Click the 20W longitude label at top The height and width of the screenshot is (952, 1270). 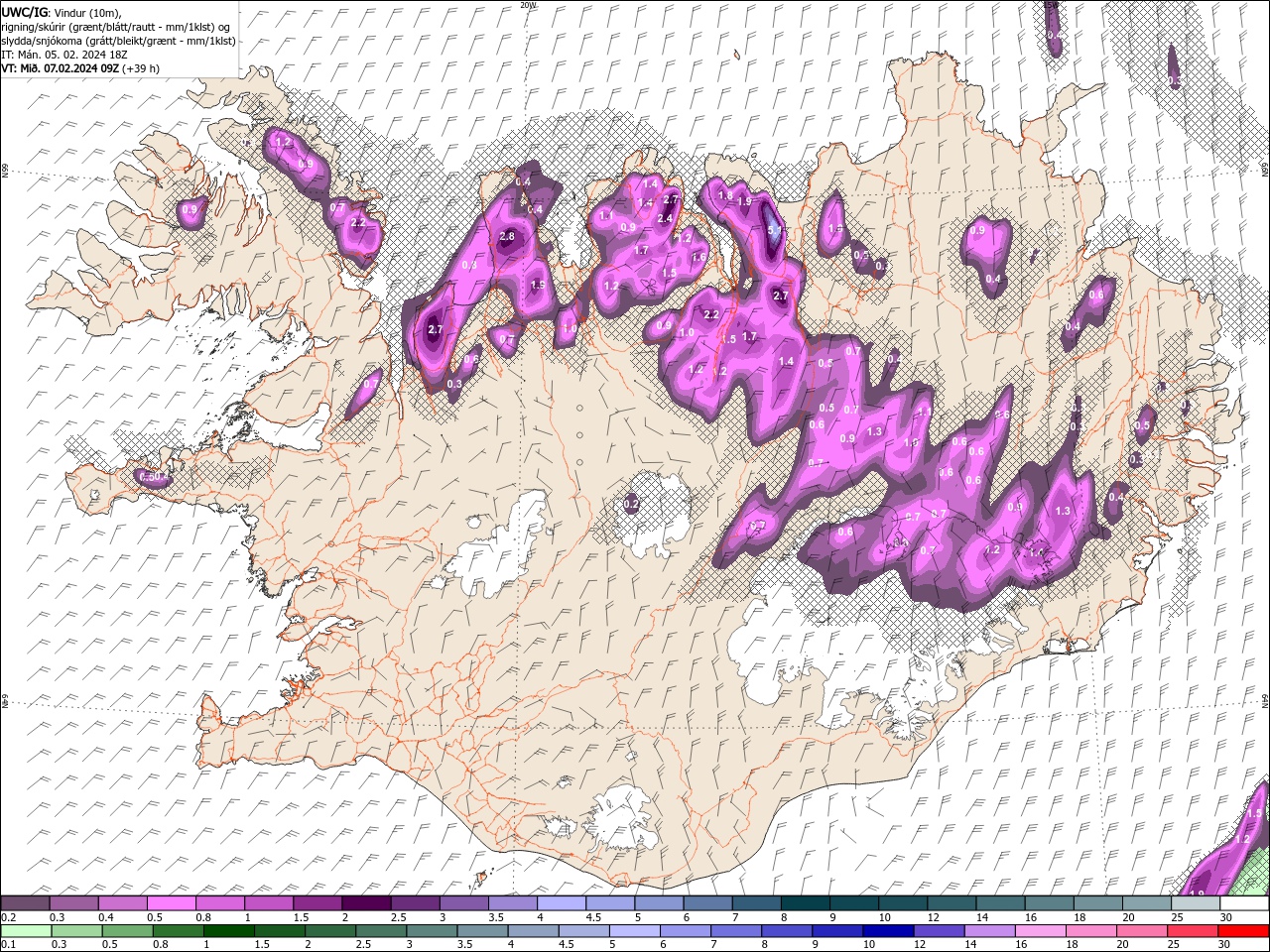[x=528, y=5]
